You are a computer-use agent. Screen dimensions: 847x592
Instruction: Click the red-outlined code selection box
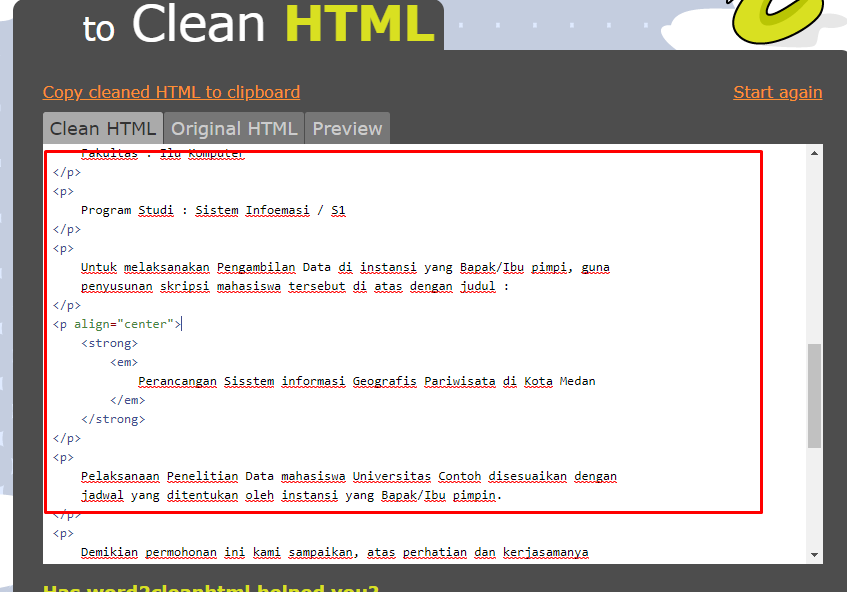pos(404,330)
